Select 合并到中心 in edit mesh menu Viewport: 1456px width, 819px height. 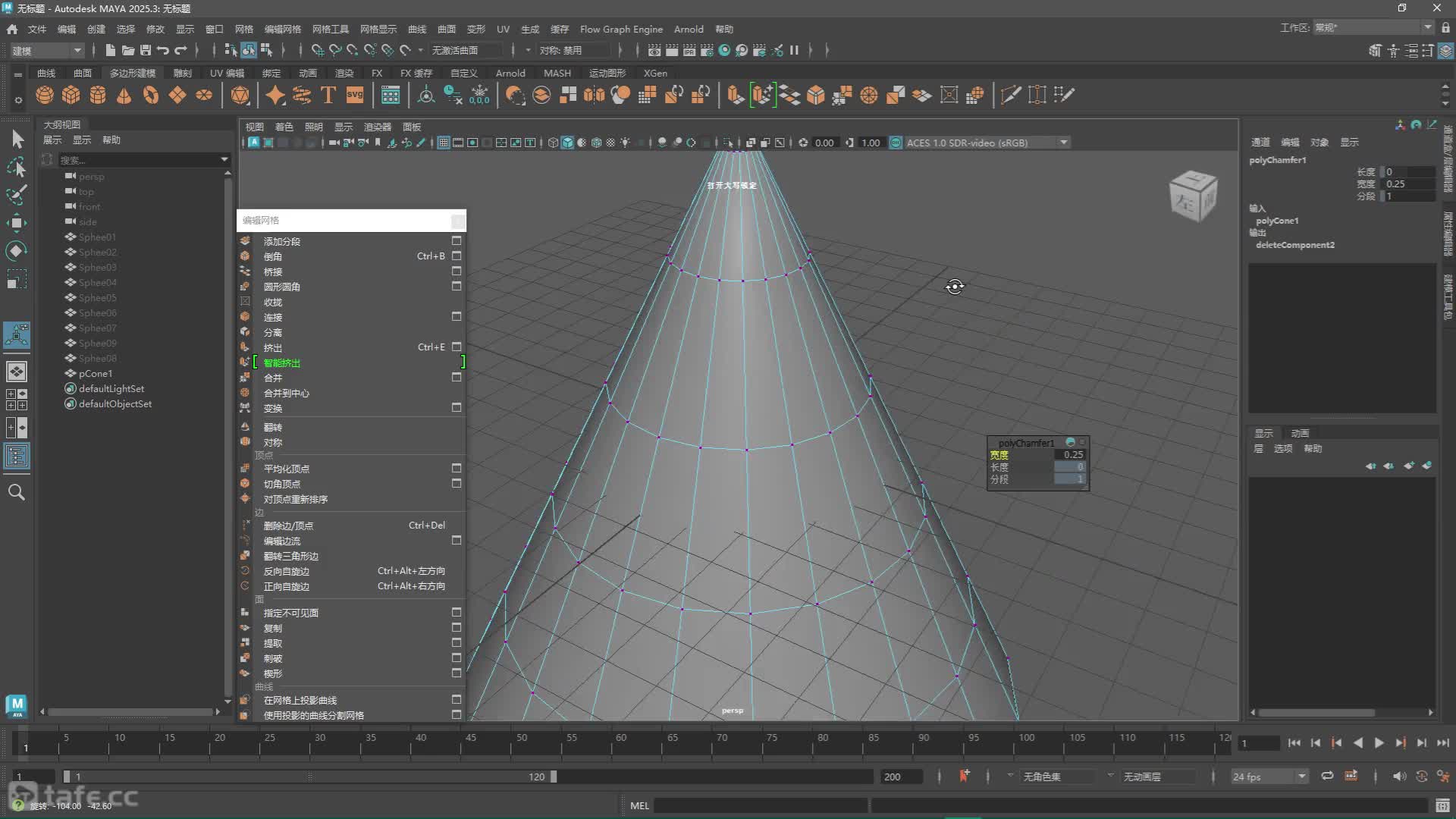point(287,393)
